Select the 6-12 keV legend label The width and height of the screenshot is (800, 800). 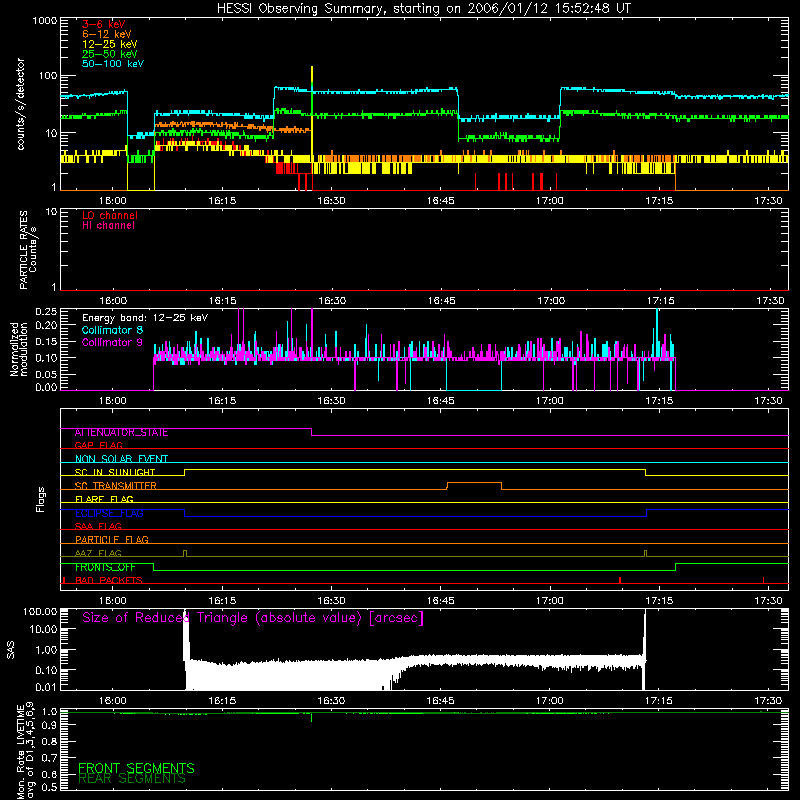[x=107, y=34]
